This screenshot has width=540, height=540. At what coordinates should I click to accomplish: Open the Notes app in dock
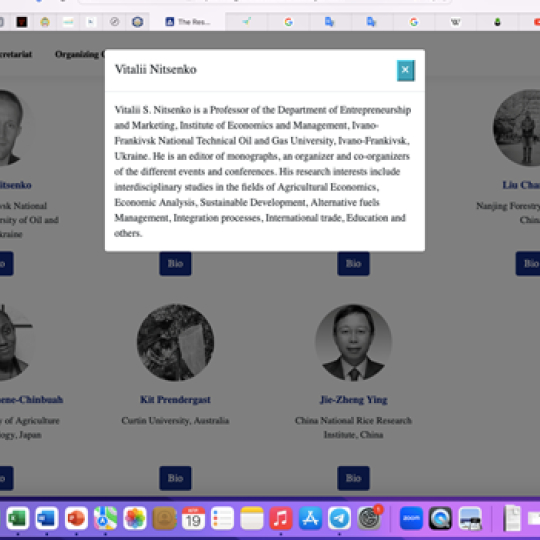coord(252,518)
